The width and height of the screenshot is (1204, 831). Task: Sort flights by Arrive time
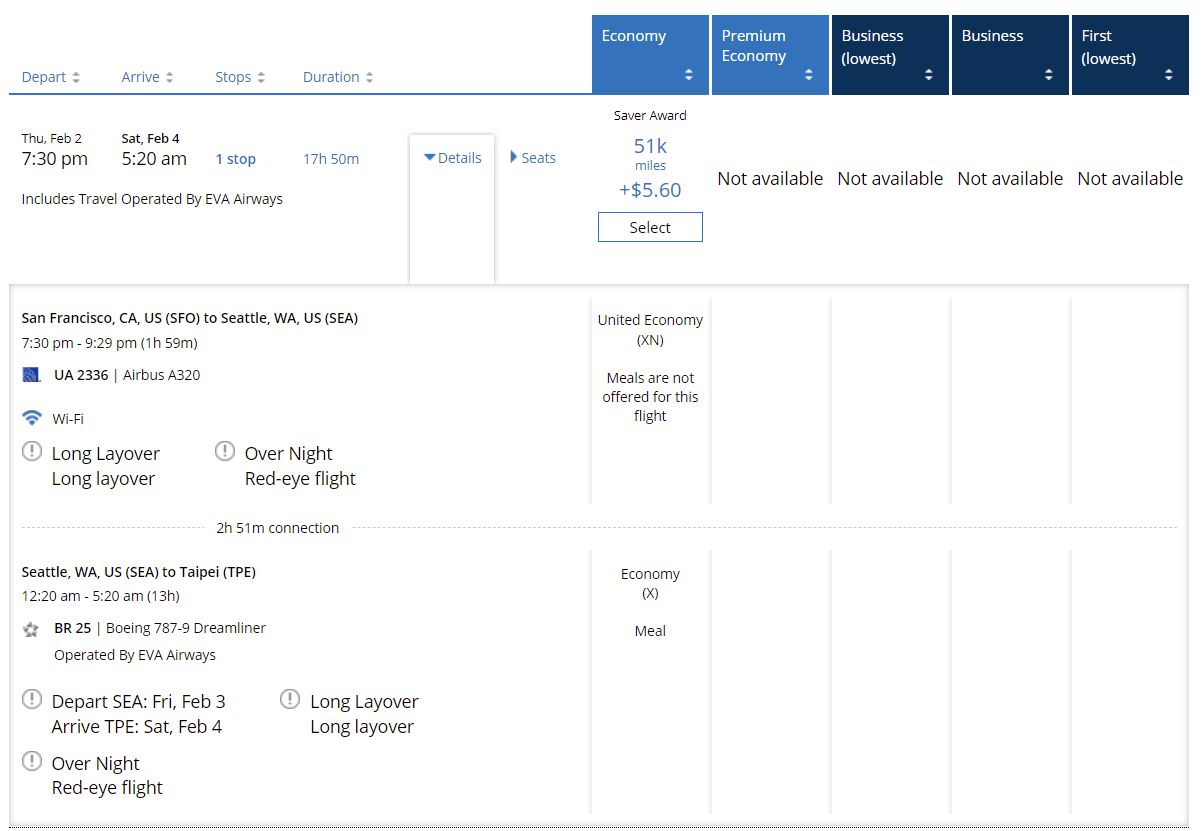click(147, 77)
